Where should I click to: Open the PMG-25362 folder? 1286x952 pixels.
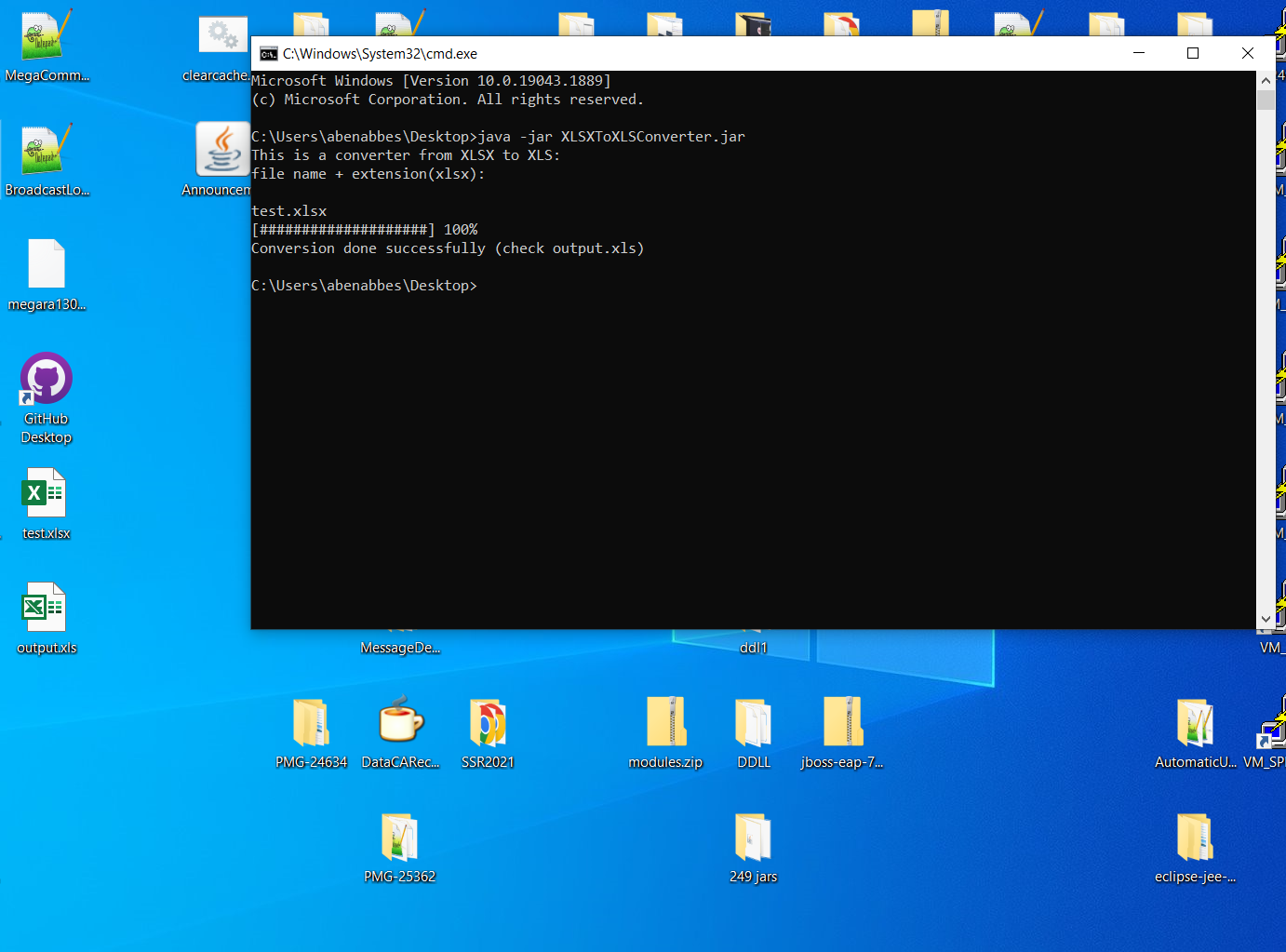pos(400,838)
